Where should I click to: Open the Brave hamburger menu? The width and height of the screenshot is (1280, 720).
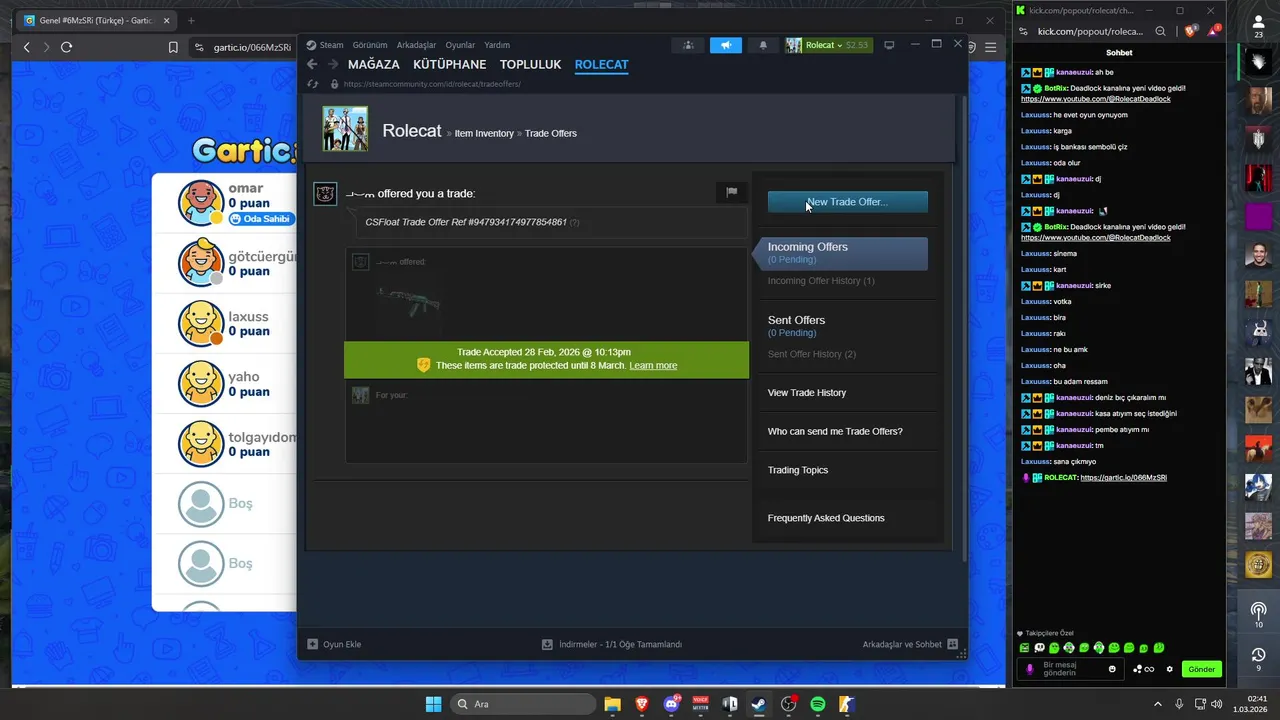coord(991,47)
